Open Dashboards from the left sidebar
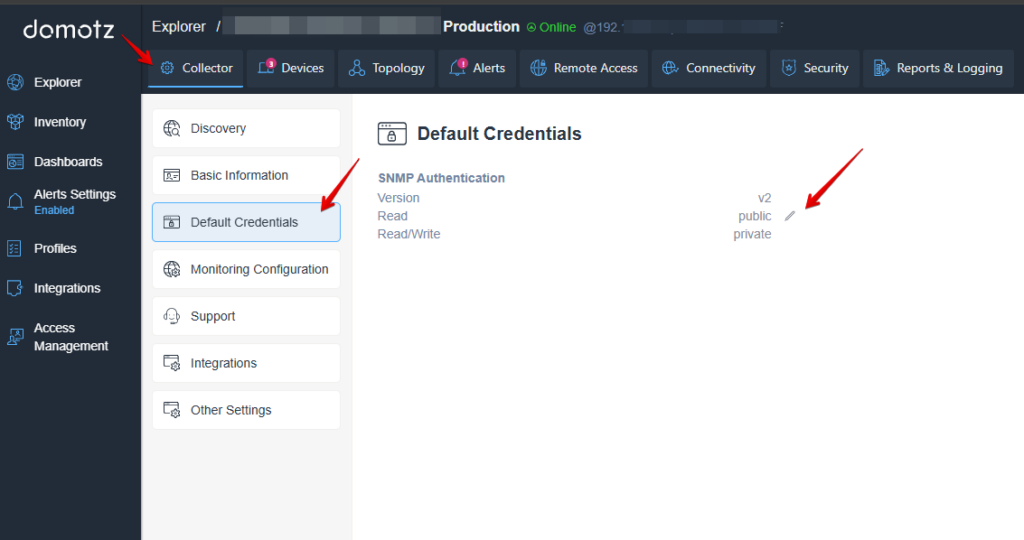Image resolution: width=1024 pixels, height=540 pixels. [67, 161]
